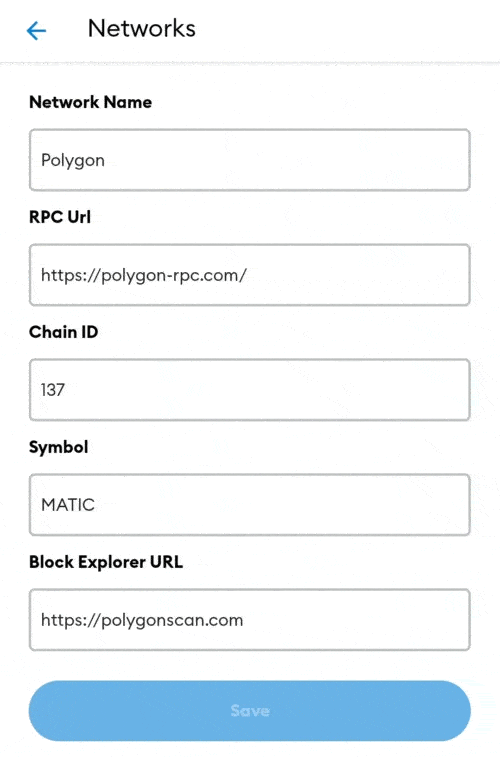This screenshot has width=500, height=757.
Task: Click on the Polygon text value
Action: pos(73,160)
